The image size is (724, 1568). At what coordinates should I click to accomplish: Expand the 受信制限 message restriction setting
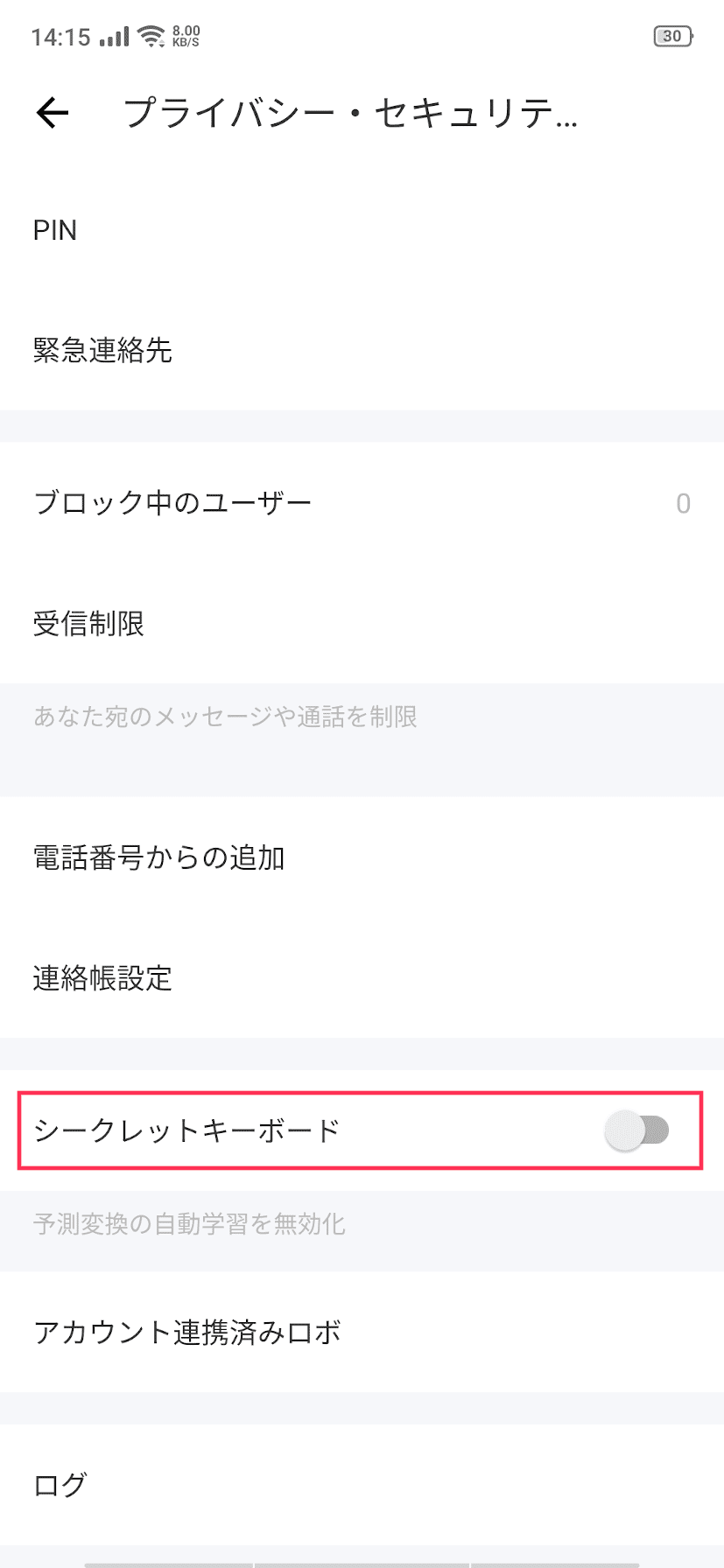coord(90,624)
